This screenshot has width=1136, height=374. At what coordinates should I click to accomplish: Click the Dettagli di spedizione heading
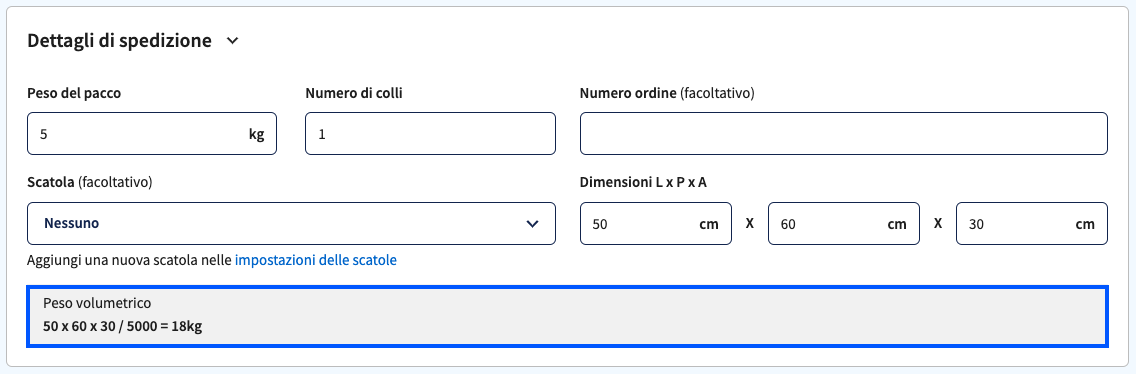click(x=120, y=41)
